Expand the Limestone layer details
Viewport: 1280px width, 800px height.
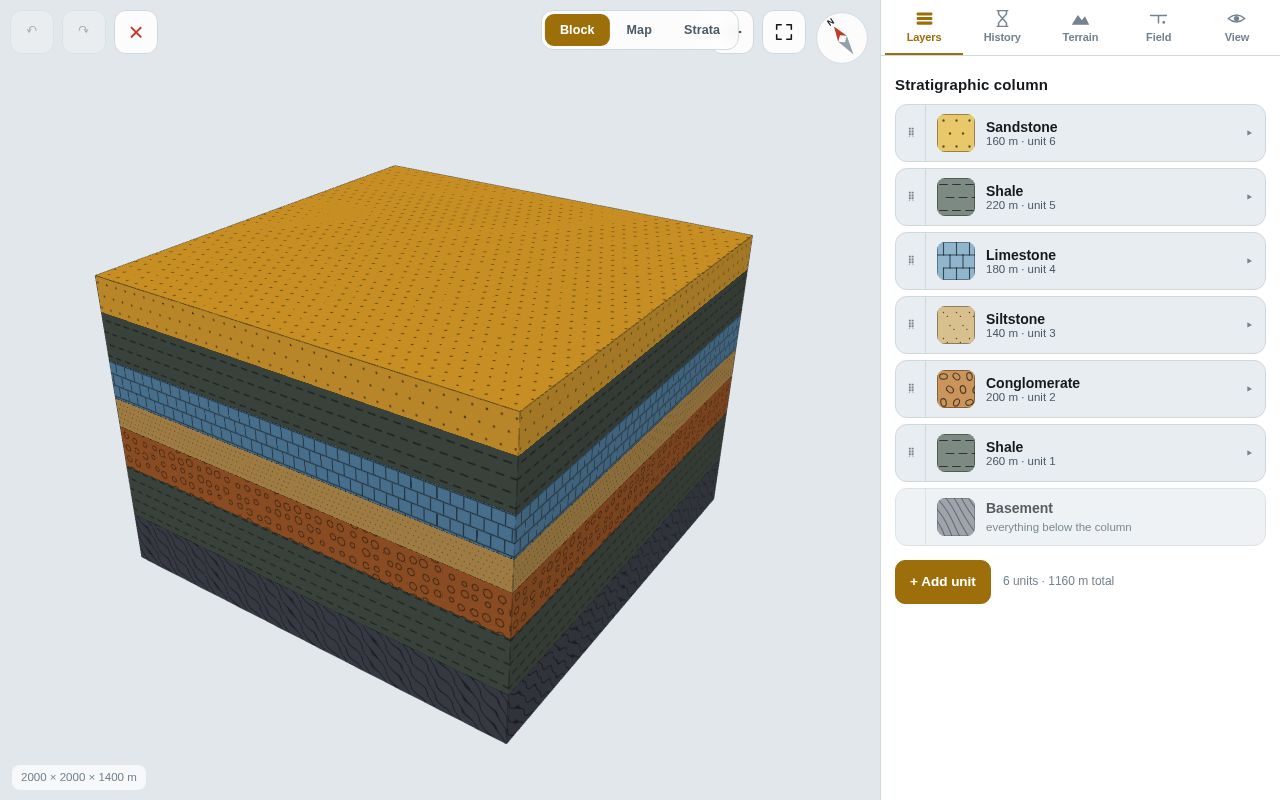[1249, 261]
